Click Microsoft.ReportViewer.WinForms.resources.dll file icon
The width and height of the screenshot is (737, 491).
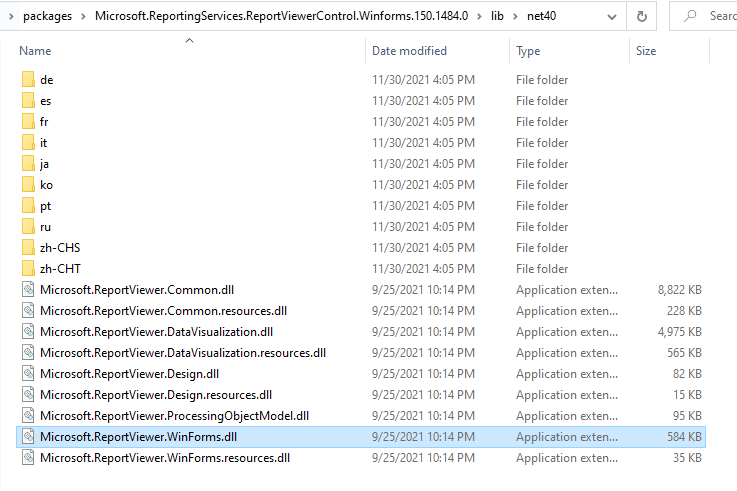pos(28,458)
